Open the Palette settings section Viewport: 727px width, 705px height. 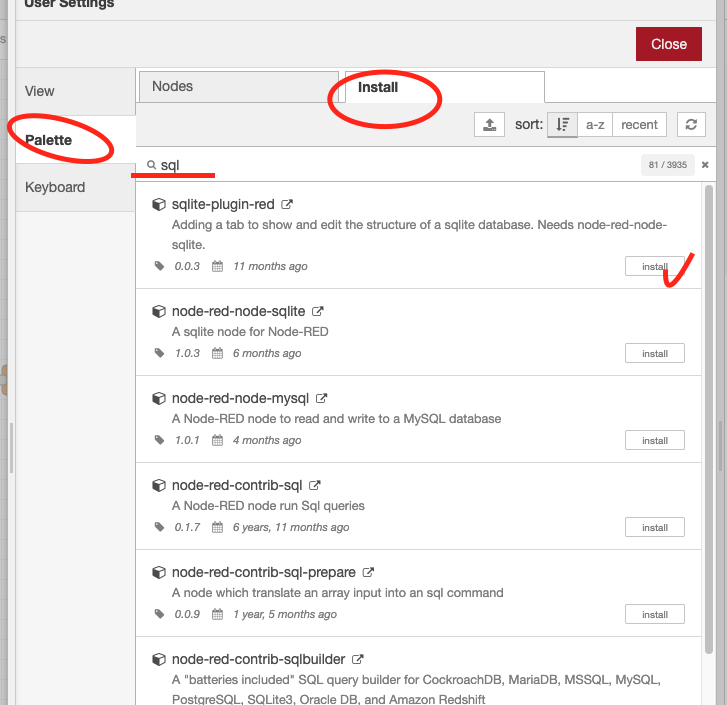(x=75, y=140)
